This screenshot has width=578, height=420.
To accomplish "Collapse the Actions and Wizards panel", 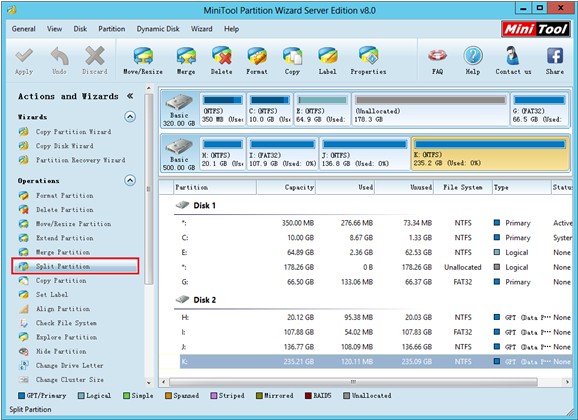I will pos(130,96).
